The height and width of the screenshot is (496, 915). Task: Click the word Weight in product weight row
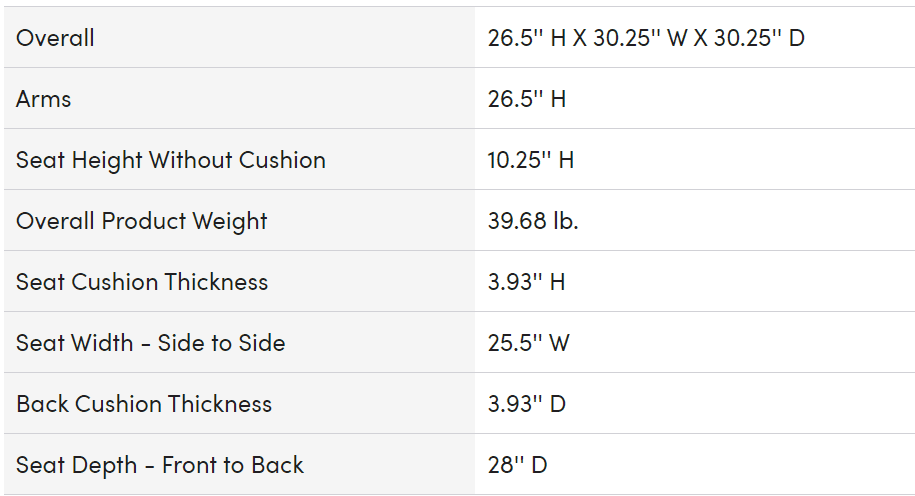pyautogui.click(x=229, y=221)
